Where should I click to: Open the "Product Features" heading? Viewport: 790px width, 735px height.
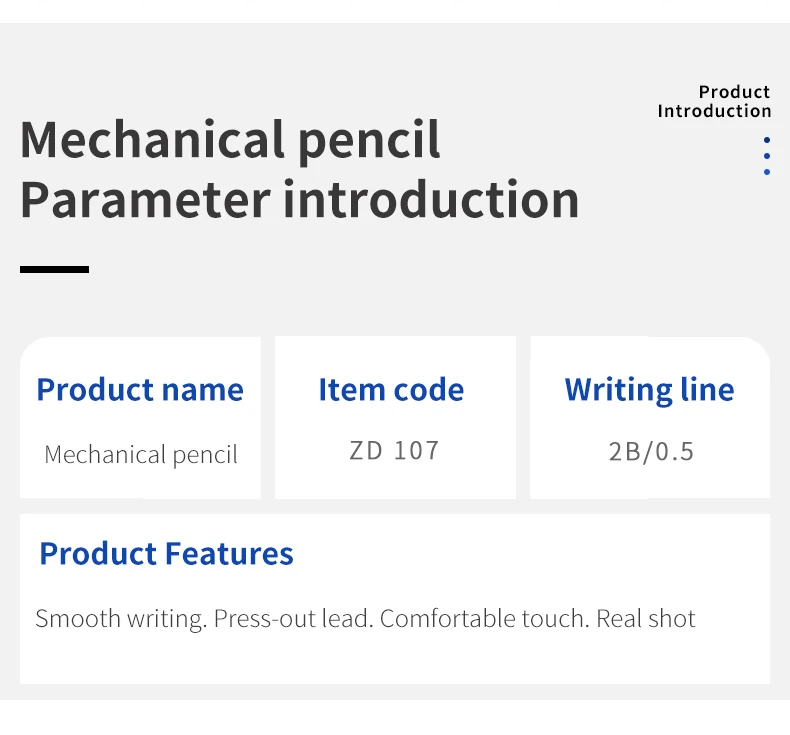point(166,553)
